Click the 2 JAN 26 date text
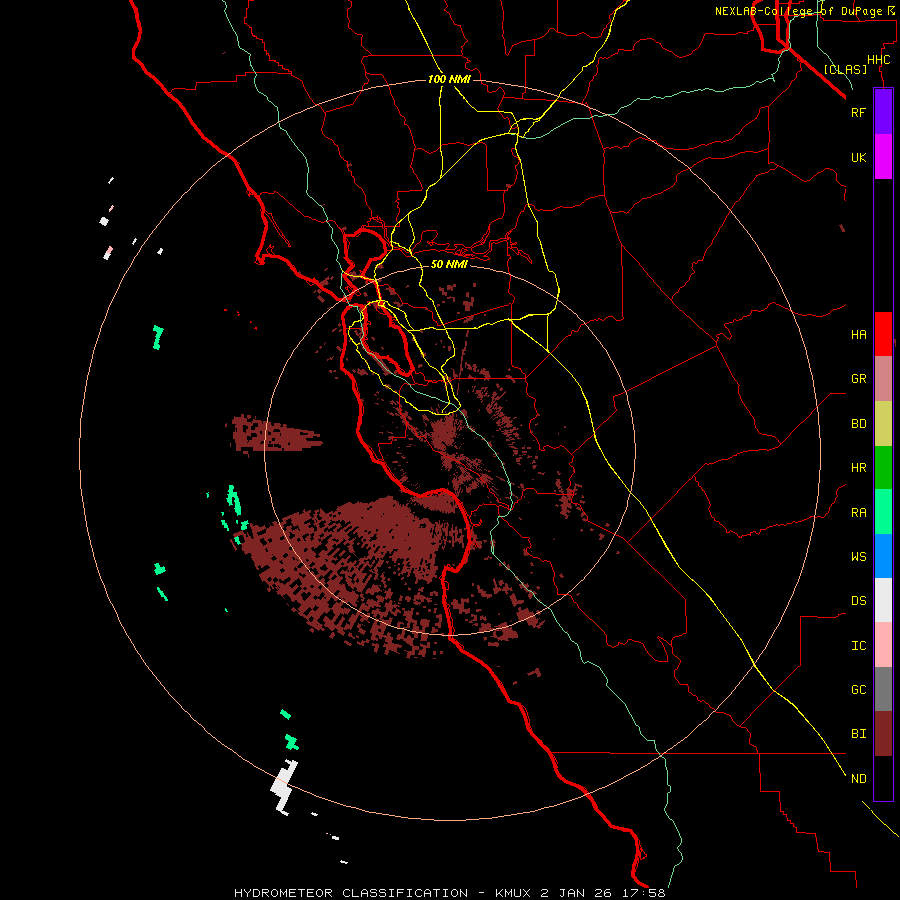900x900 pixels. 576,893
